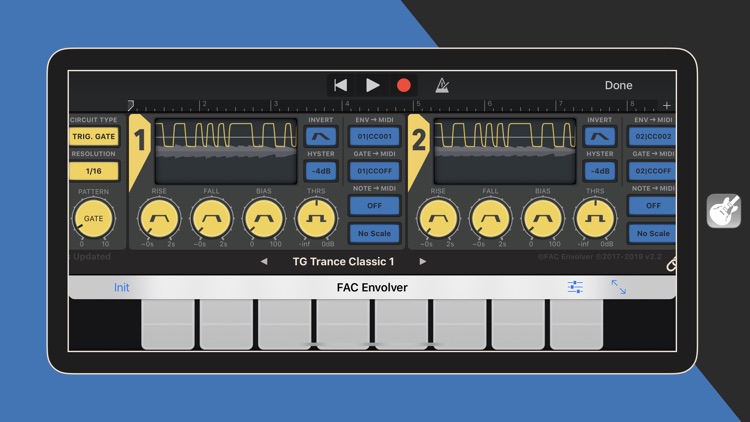Toggle envelope 1 INVERT button
This screenshot has height=422, width=750.
pyautogui.click(x=321, y=136)
